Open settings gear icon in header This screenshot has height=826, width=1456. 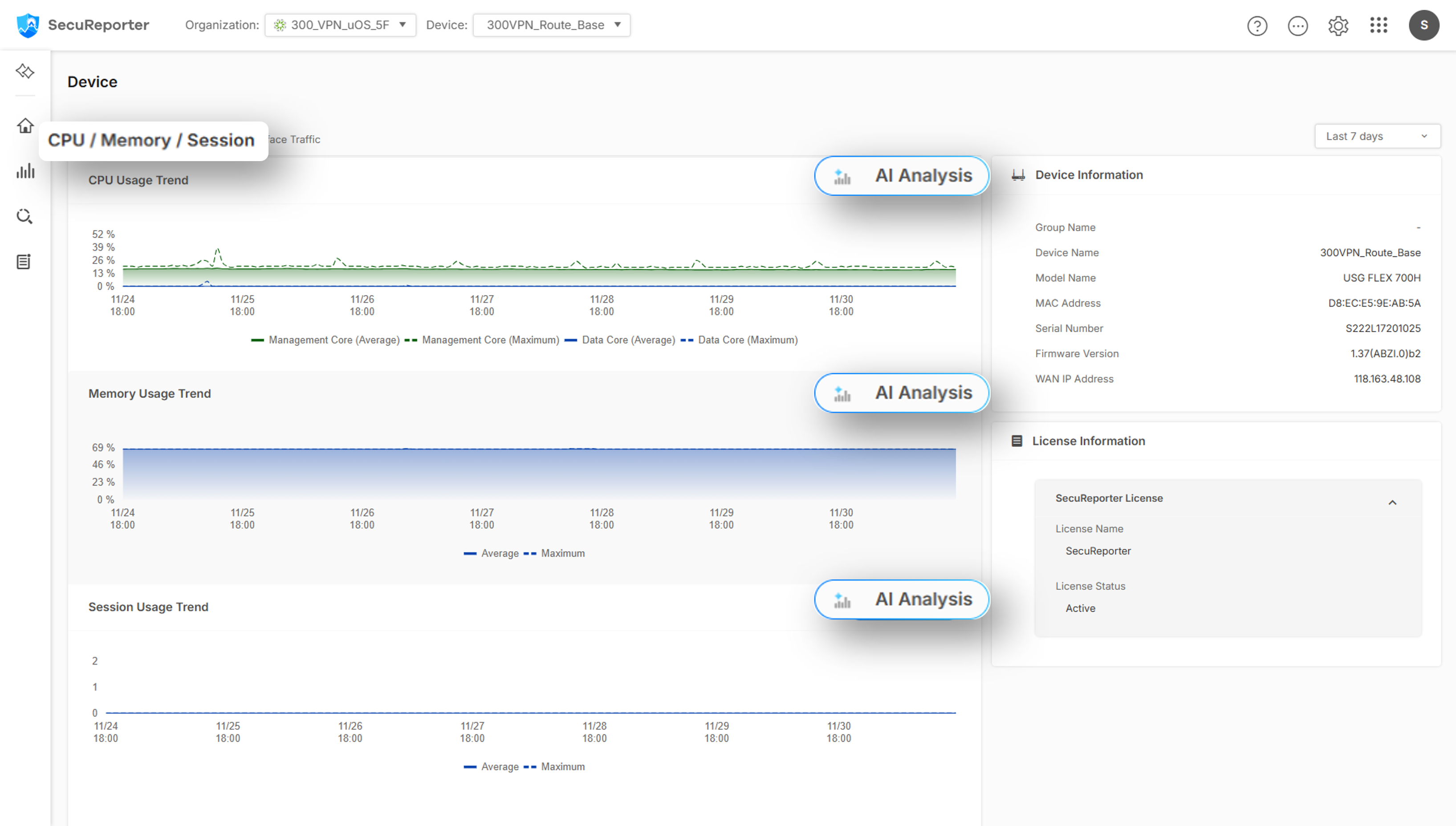tap(1338, 25)
